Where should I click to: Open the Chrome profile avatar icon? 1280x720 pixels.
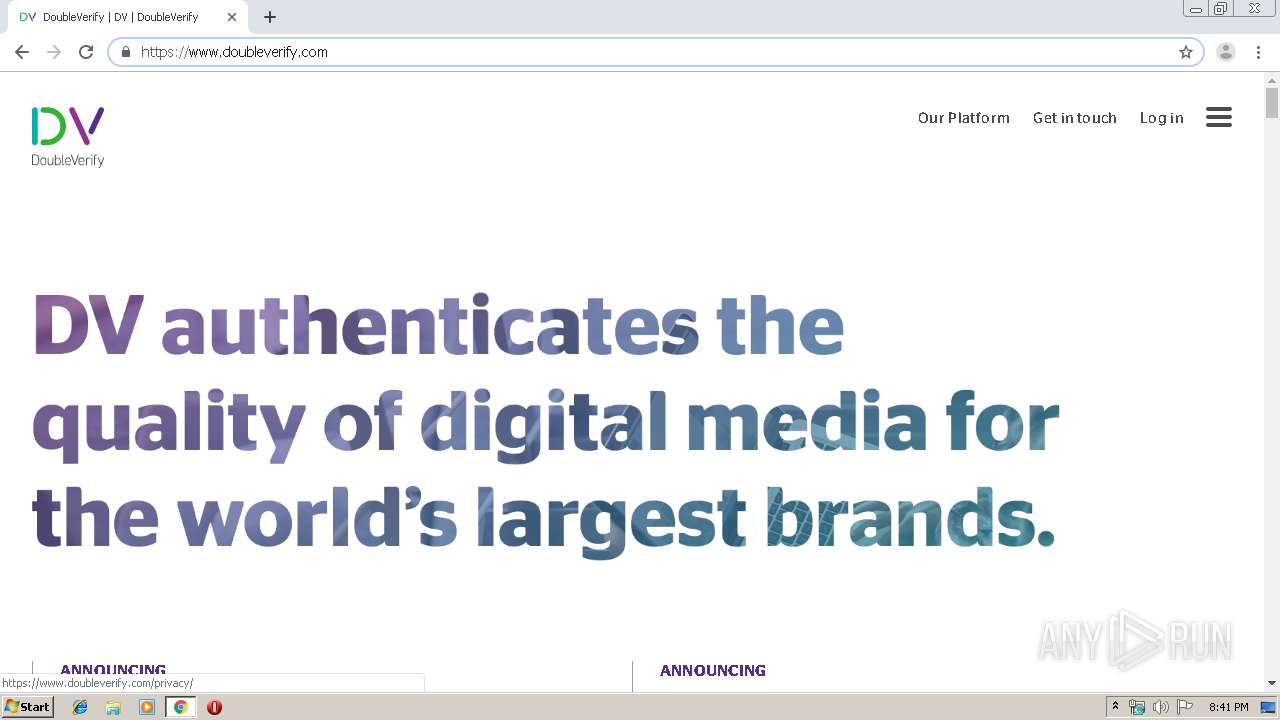(1226, 52)
